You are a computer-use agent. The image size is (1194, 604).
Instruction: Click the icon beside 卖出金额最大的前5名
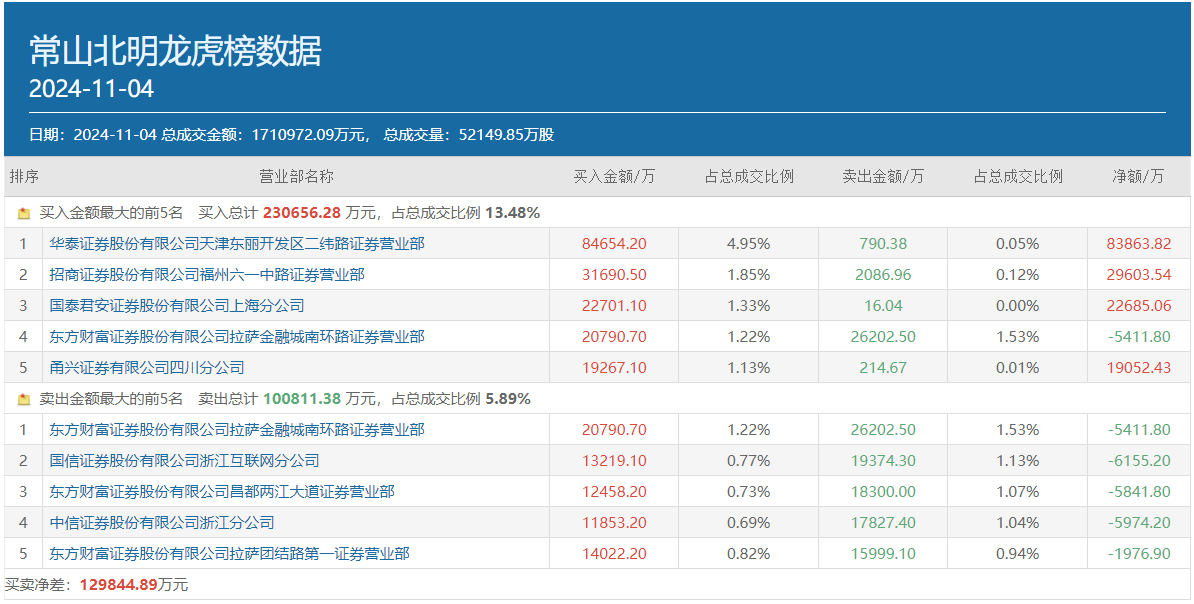pyautogui.click(x=24, y=399)
